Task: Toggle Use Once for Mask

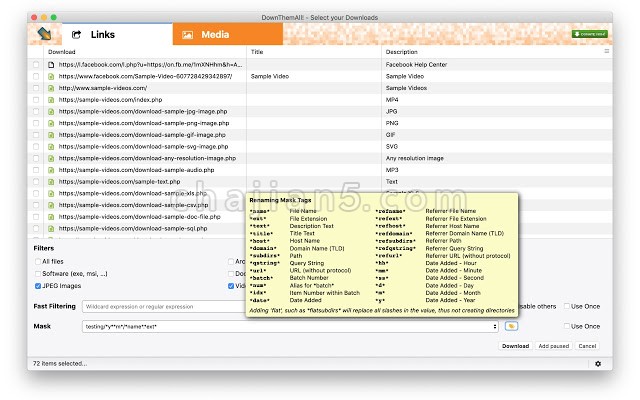Action: tap(567, 326)
